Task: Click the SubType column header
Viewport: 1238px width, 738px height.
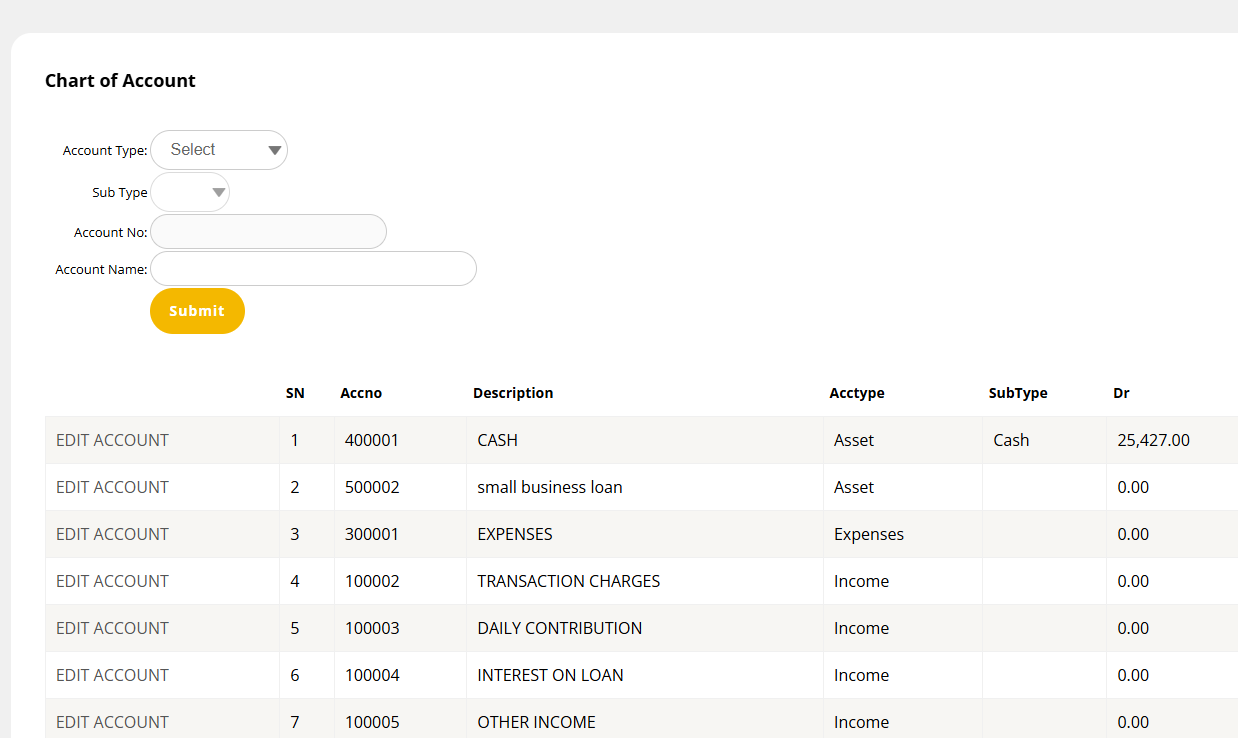Action: pyautogui.click(x=1018, y=393)
